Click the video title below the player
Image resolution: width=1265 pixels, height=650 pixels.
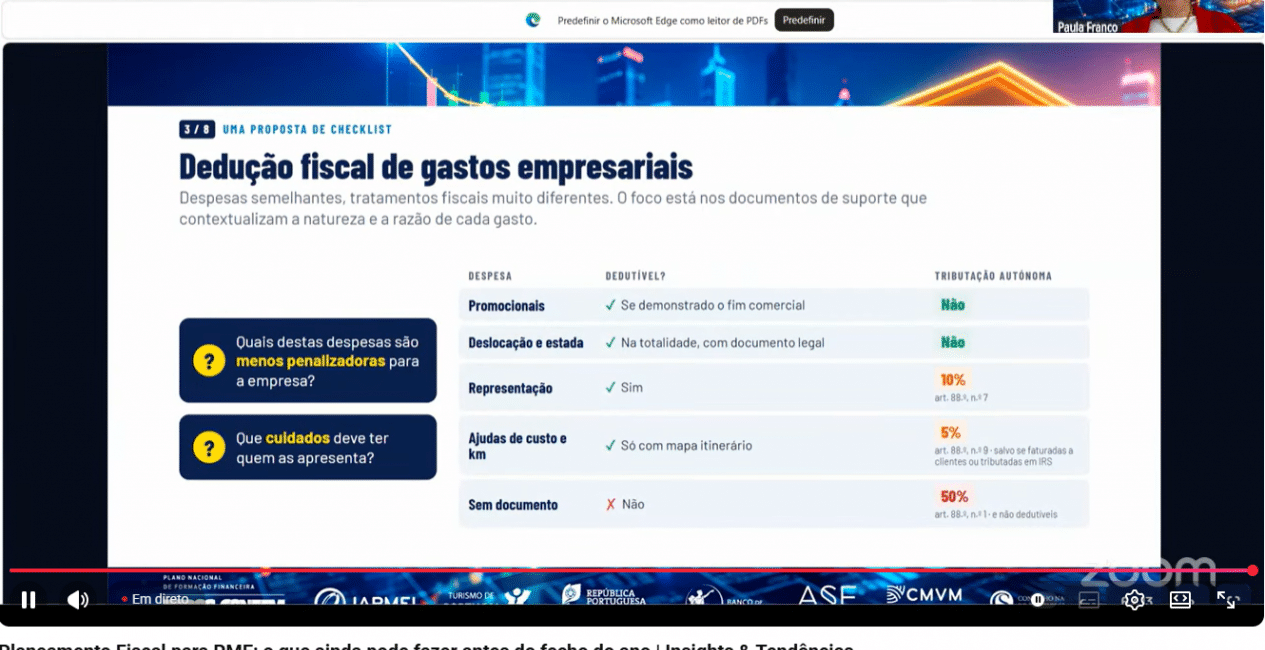[x=427, y=645]
